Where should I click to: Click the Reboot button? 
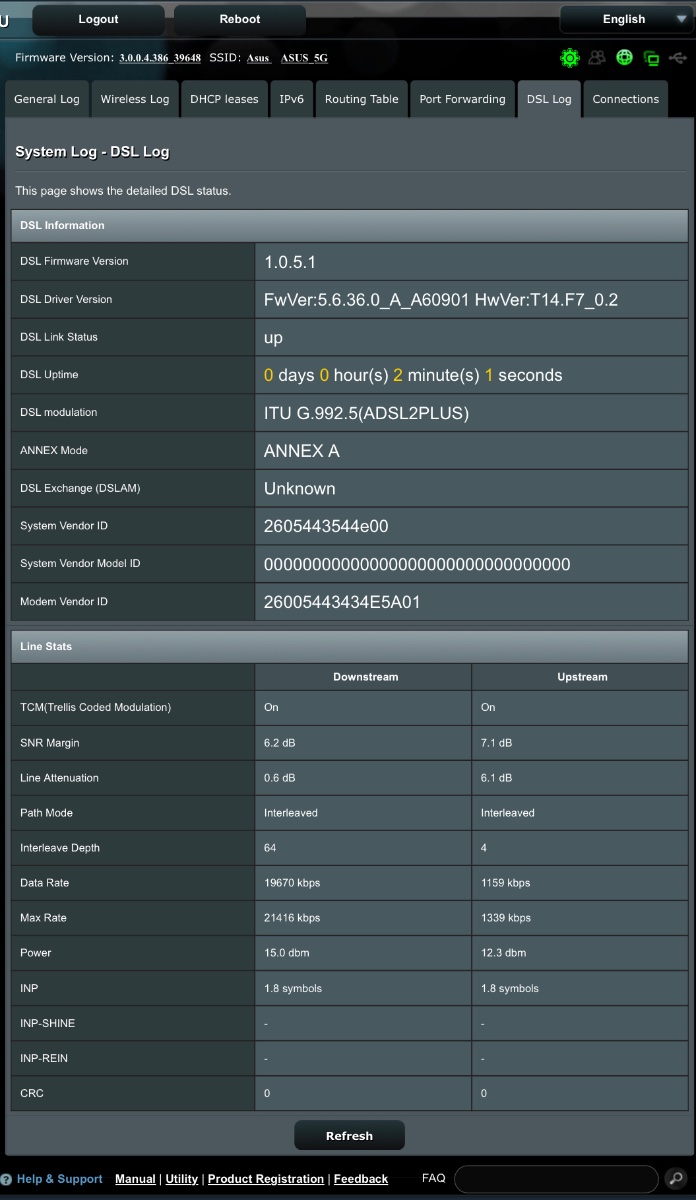pyautogui.click(x=240, y=19)
